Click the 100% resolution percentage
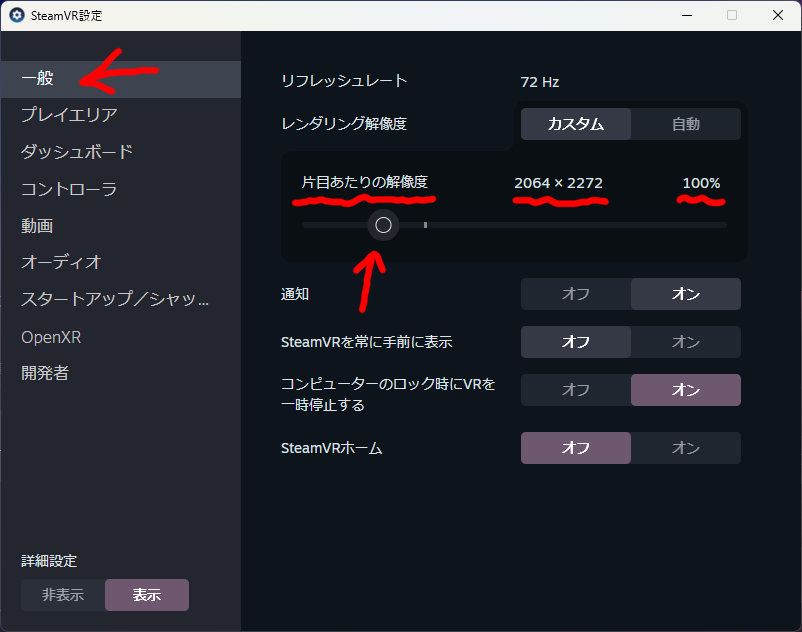Screen dimensions: 802x632 point(701,183)
